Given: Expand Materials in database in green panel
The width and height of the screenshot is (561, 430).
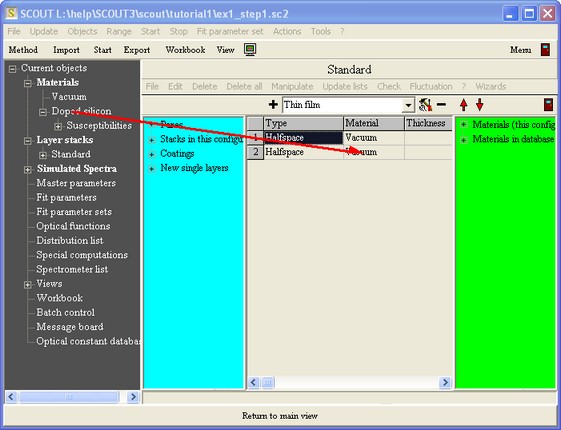Looking at the screenshot, I should tap(463, 139).
